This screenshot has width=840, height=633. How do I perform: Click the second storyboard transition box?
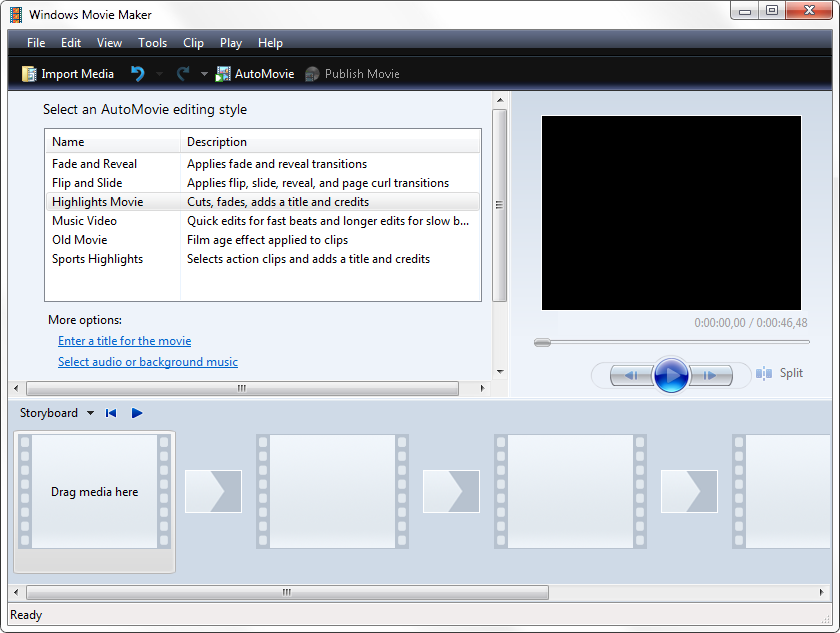pos(451,492)
